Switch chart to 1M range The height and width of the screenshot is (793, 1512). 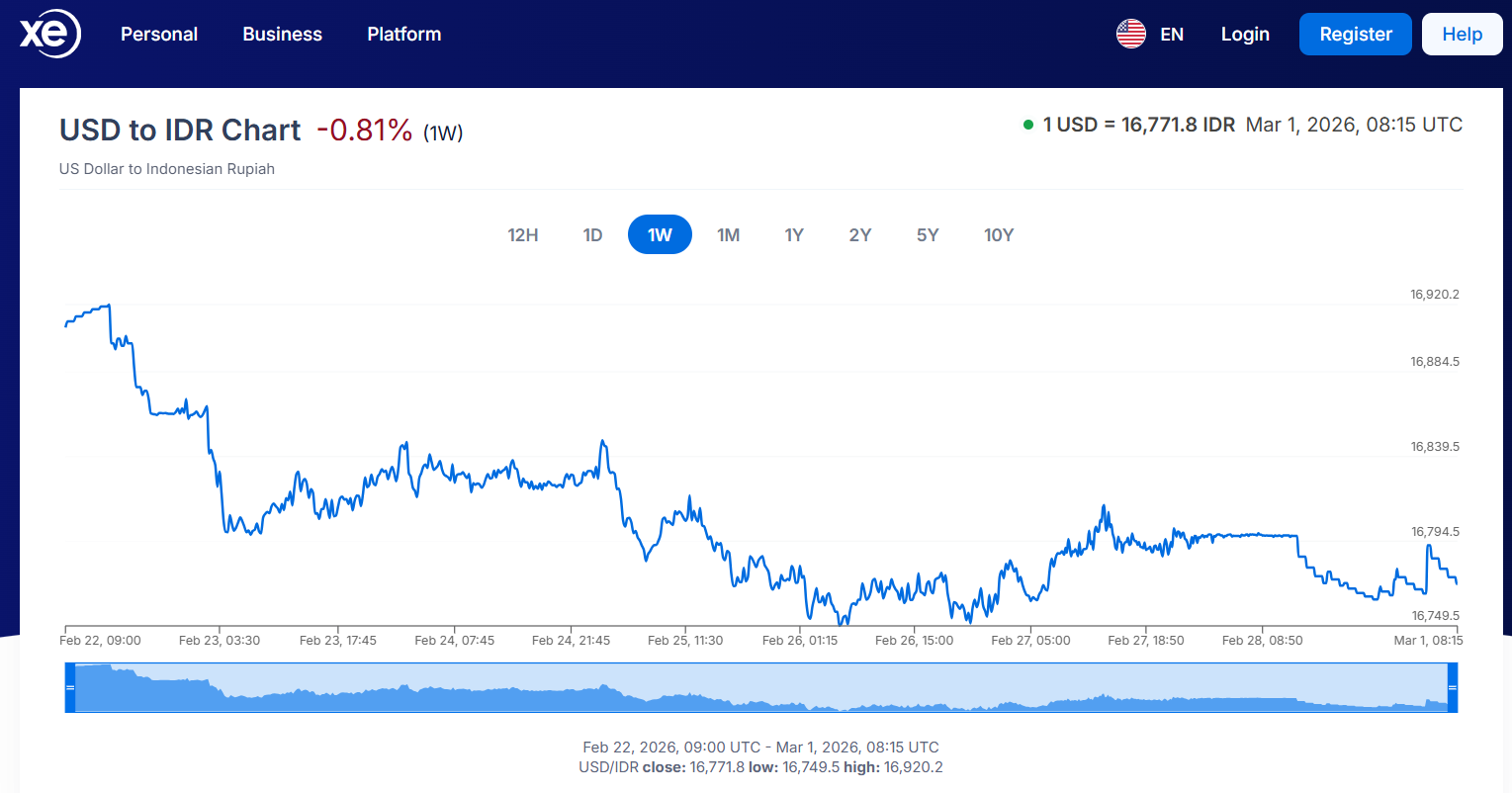click(x=728, y=235)
